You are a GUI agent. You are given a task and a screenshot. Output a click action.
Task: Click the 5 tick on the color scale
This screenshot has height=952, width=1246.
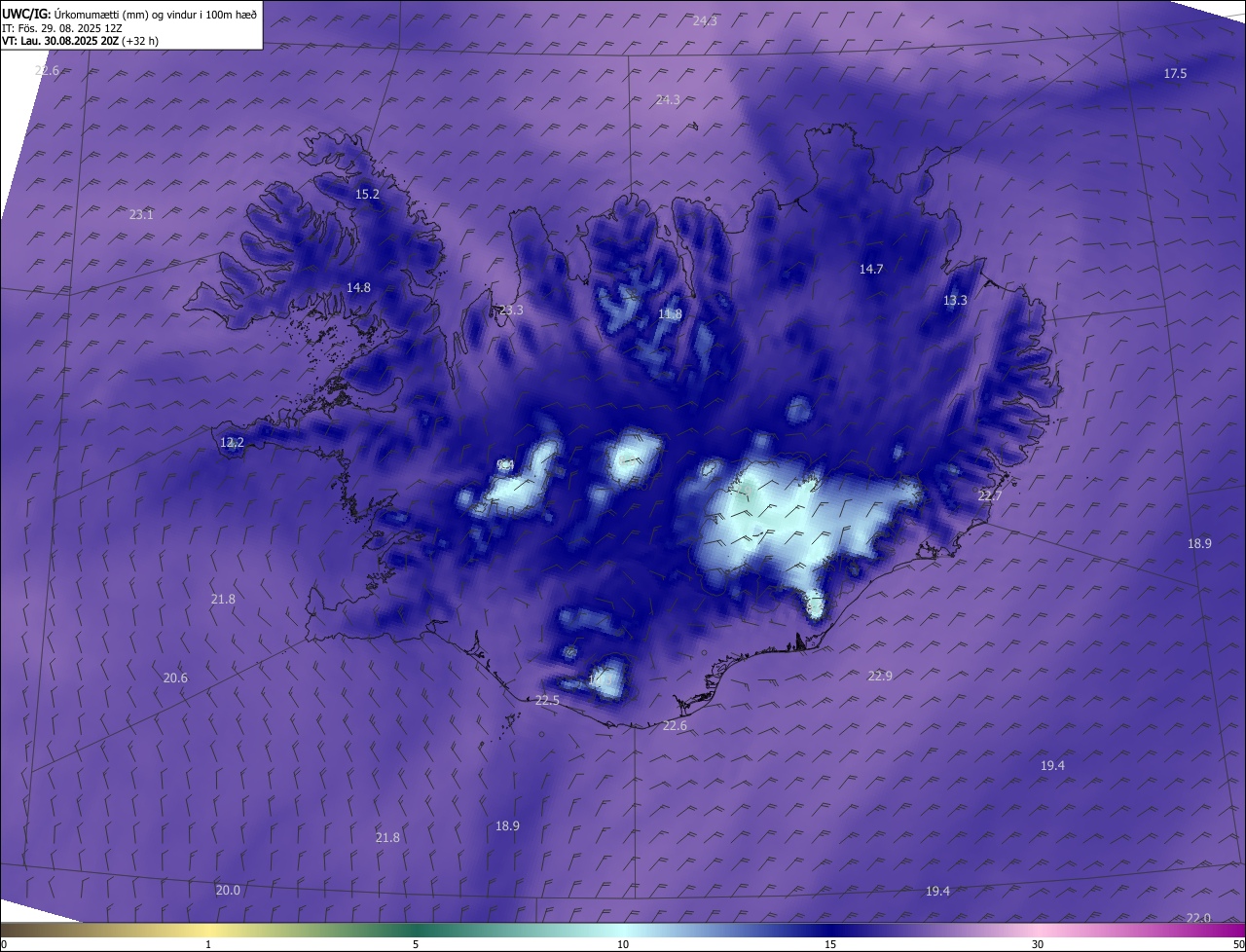coord(416,945)
